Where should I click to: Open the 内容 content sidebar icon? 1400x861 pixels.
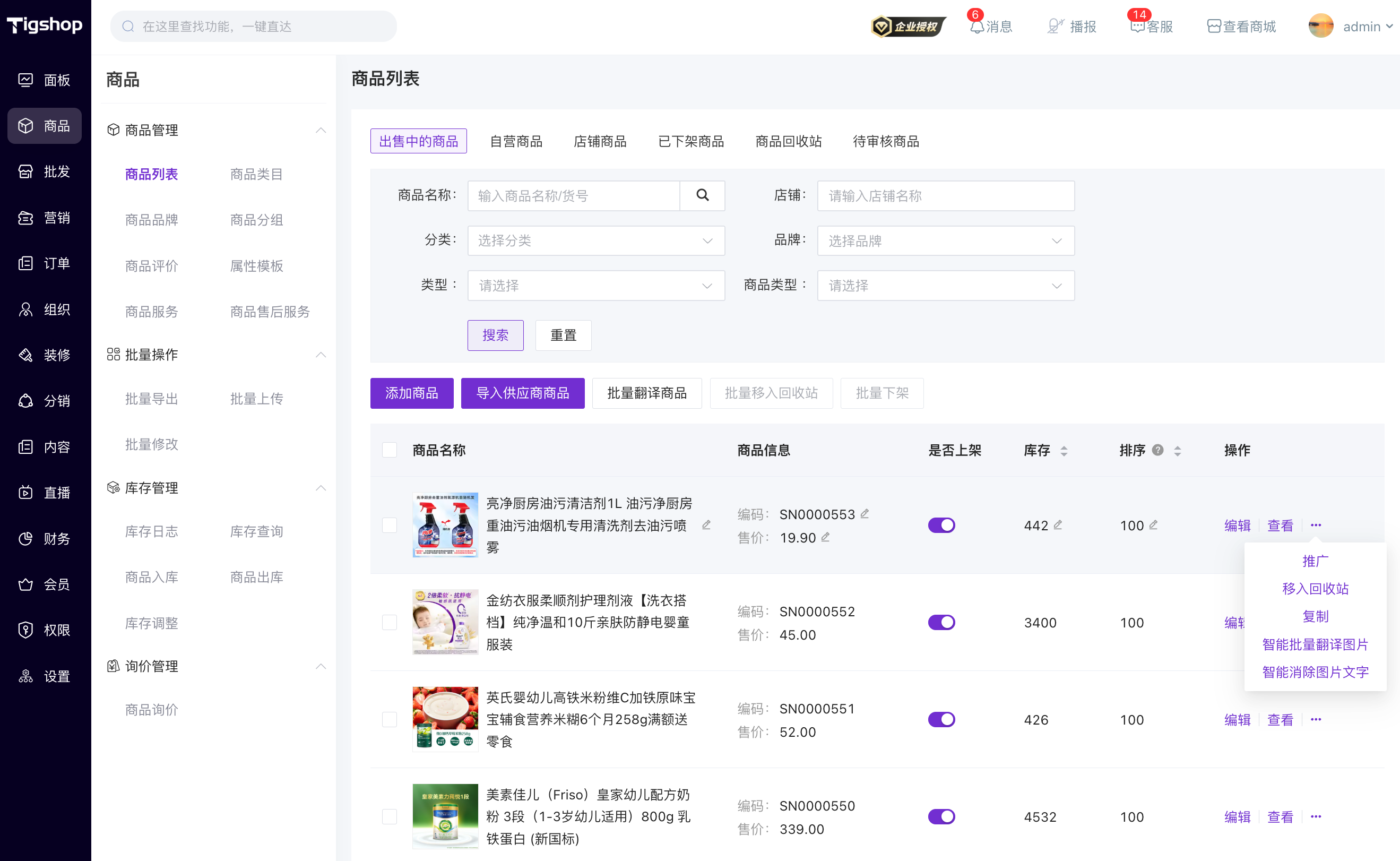pyautogui.click(x=25, y=446)
